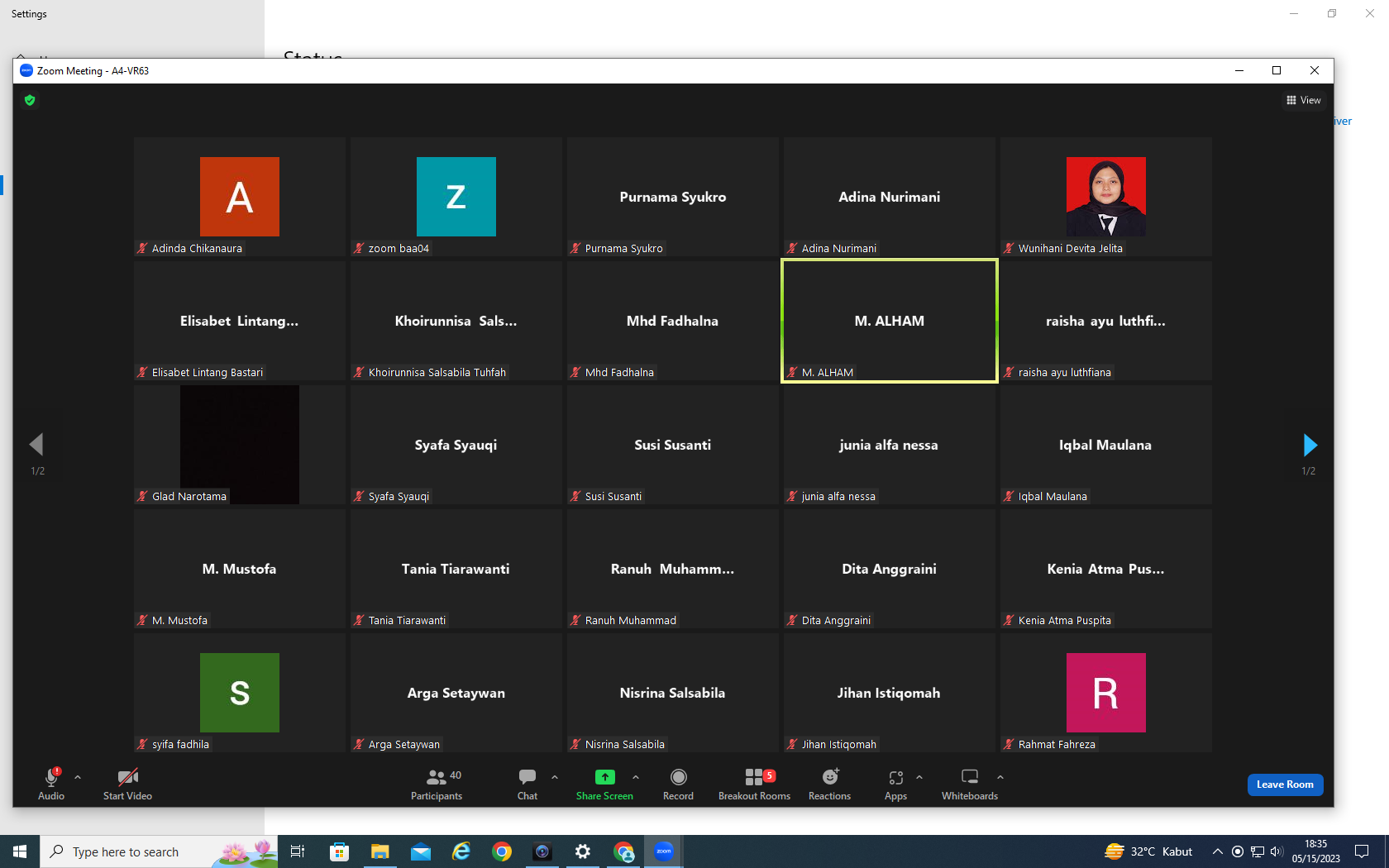Open the View layout menu
This screenshot has width=1389, height=868.
1304,100
